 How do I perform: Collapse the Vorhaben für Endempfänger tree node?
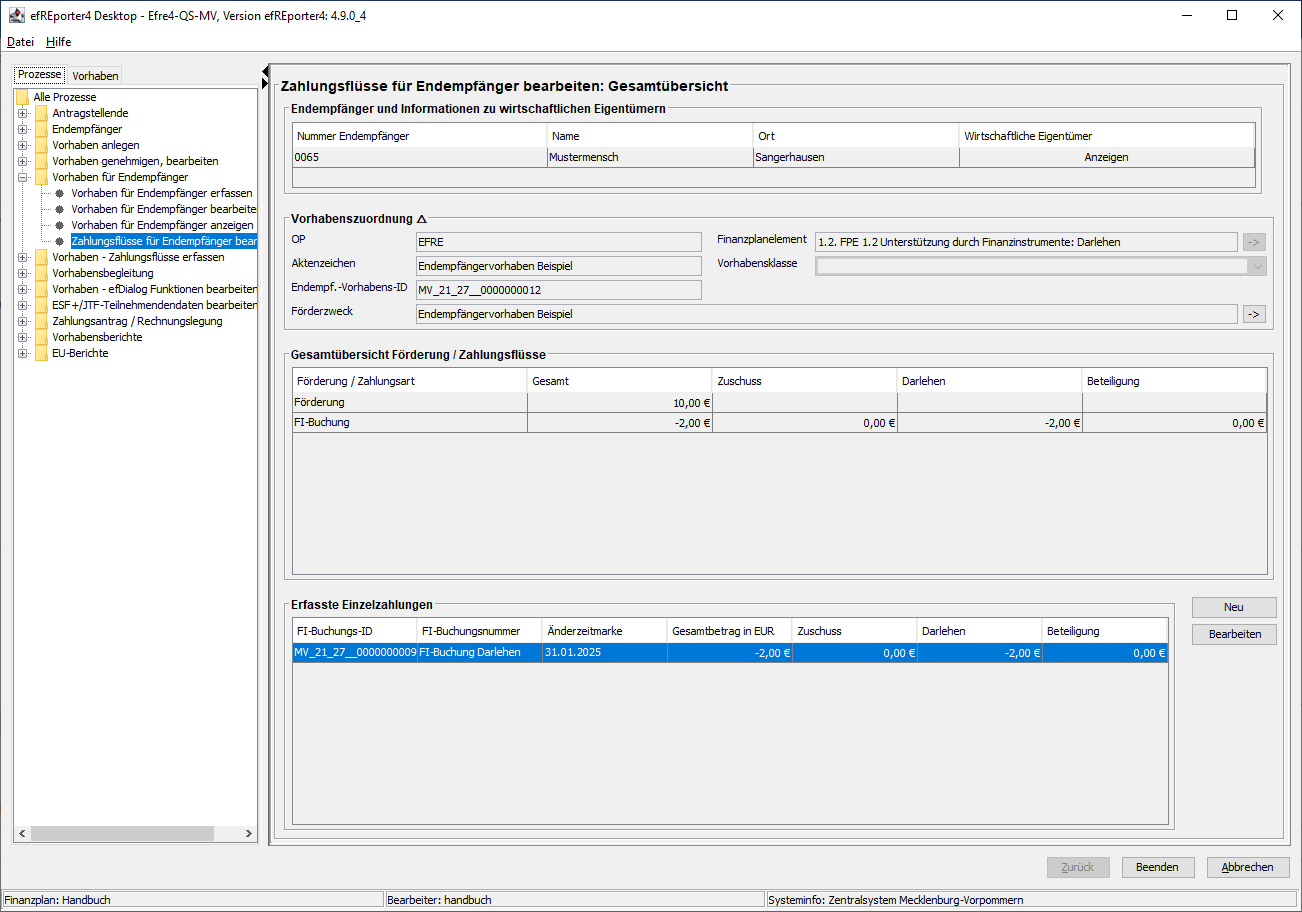point(22,177)
